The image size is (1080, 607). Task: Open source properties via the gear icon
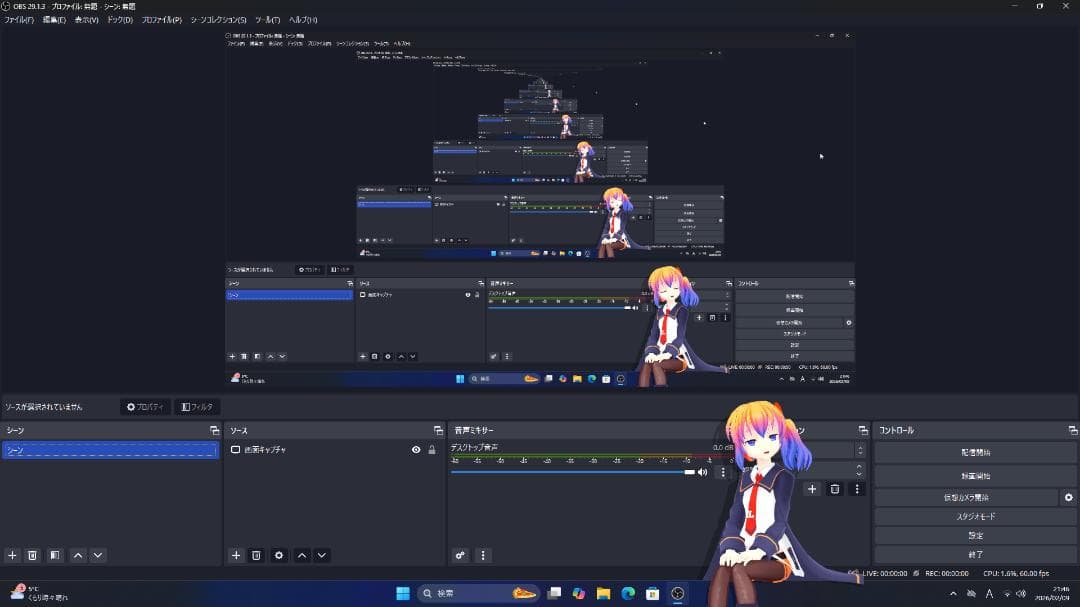(278, 555)
